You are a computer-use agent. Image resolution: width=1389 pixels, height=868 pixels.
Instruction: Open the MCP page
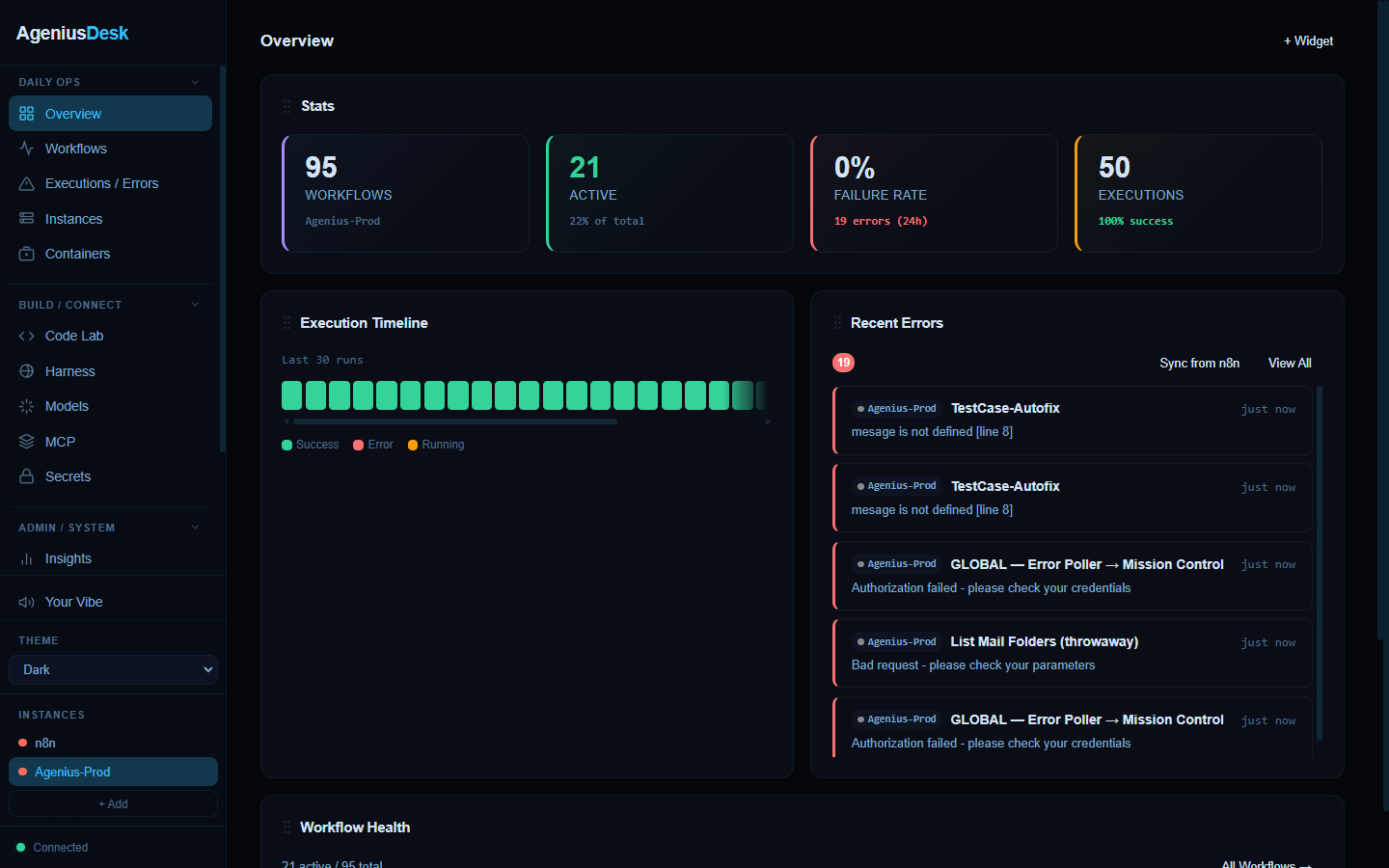pyautogui.click(x=110, y=442)
